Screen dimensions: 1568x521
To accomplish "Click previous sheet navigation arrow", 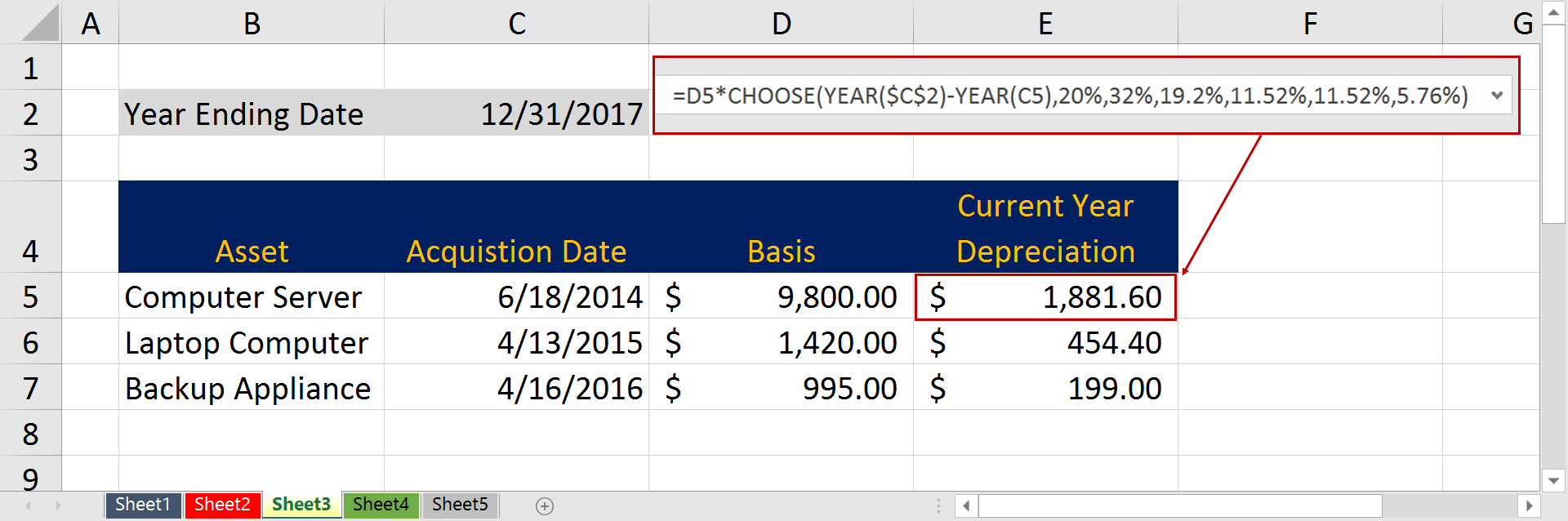I will 29,506.
